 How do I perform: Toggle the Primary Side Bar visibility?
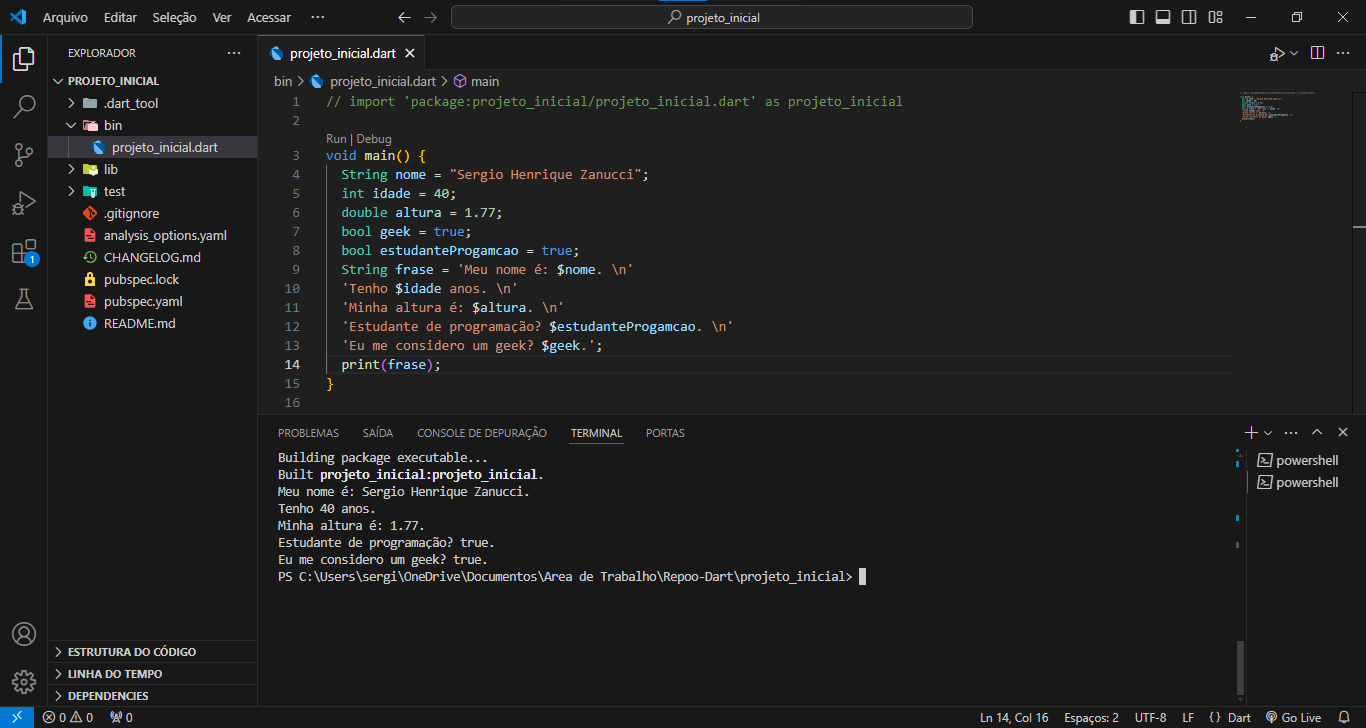point(1137,17)
